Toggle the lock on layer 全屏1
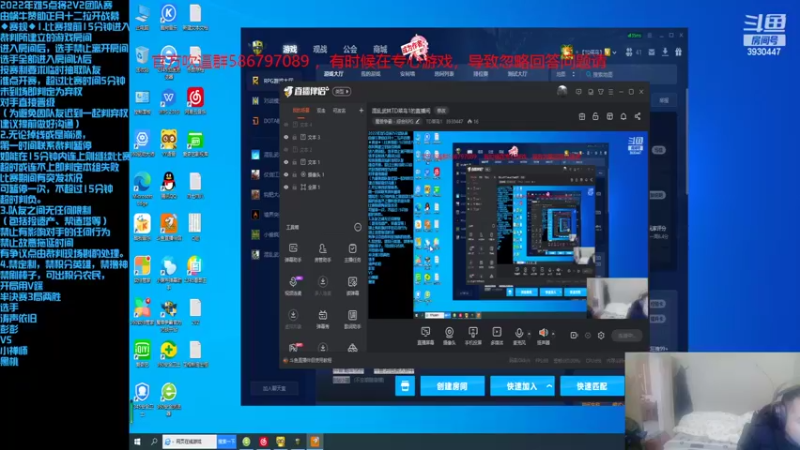800x450 pixels. pyautogui.click(x=294, y=187)
